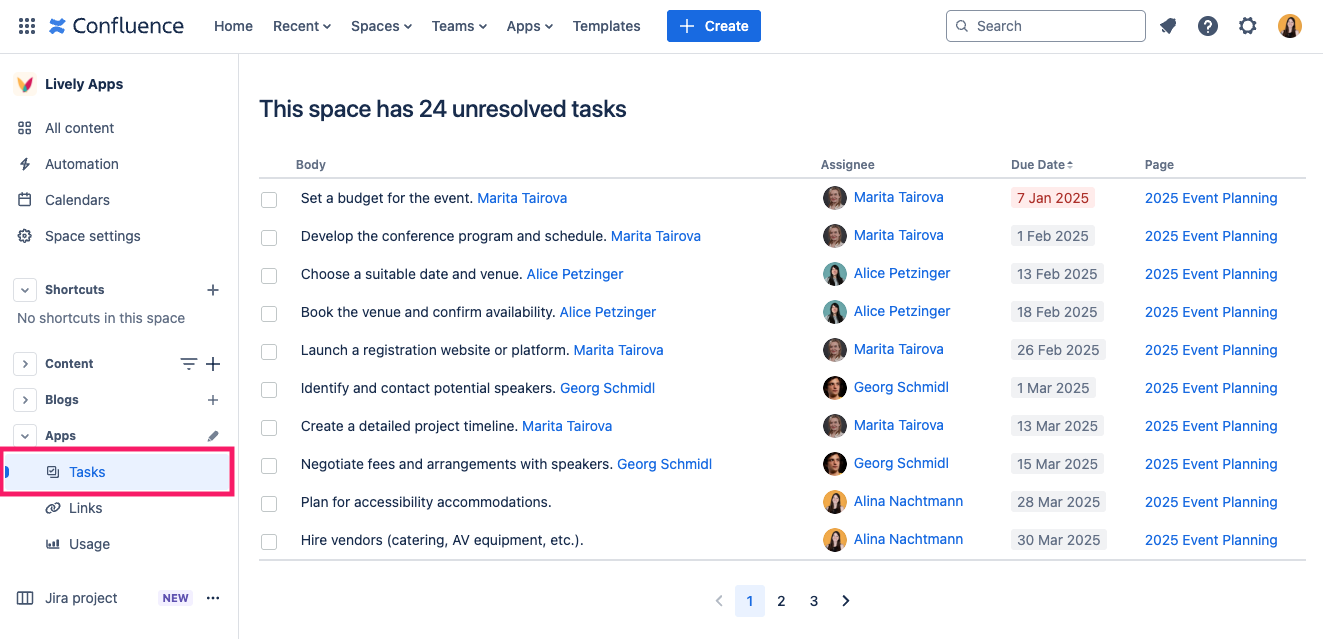Select Automation in the space sidebar
The height and width of the screenshot is (639, 1323).
[81, 163]
